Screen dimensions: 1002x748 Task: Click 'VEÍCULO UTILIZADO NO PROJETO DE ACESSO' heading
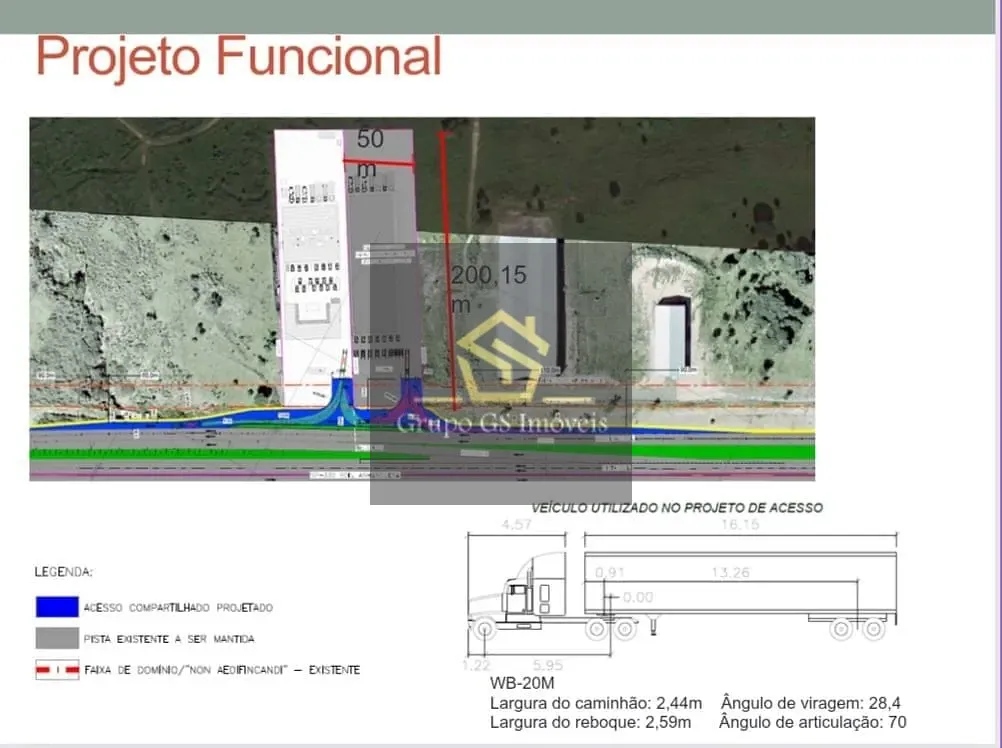(677, 508)
